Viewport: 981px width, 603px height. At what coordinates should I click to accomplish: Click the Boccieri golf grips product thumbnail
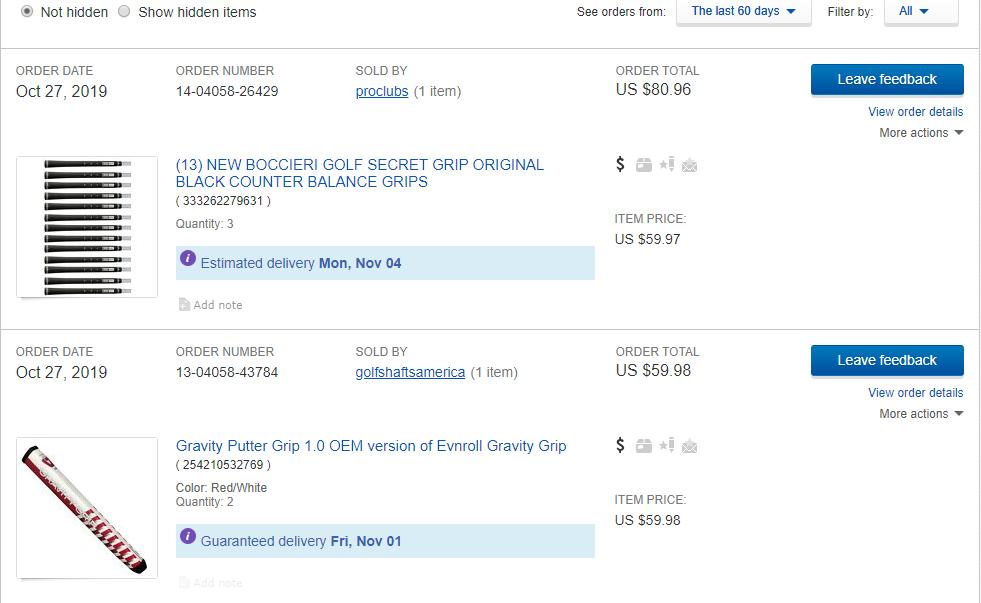point(87,227)
